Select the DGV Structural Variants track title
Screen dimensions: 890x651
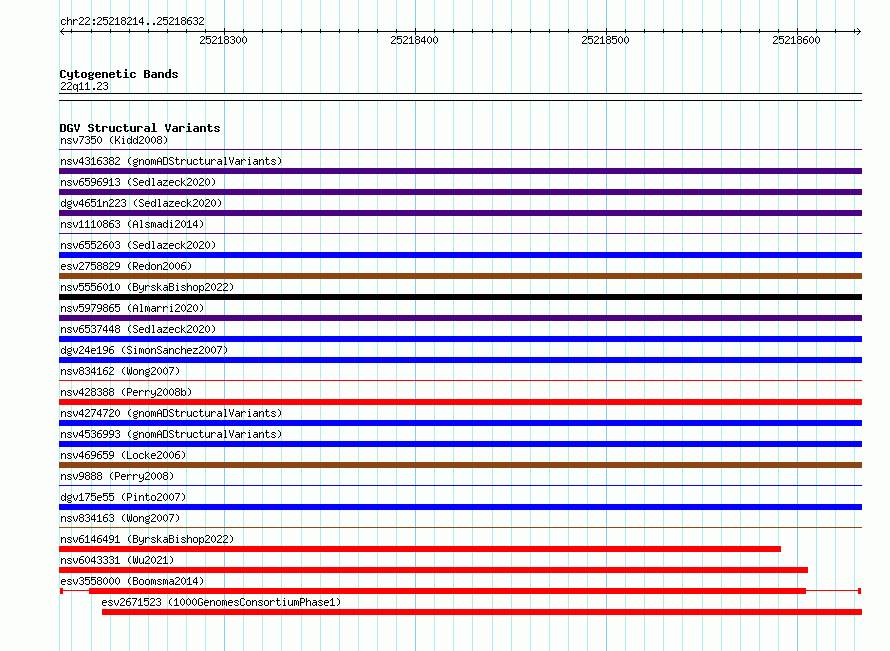coord(140,128)
